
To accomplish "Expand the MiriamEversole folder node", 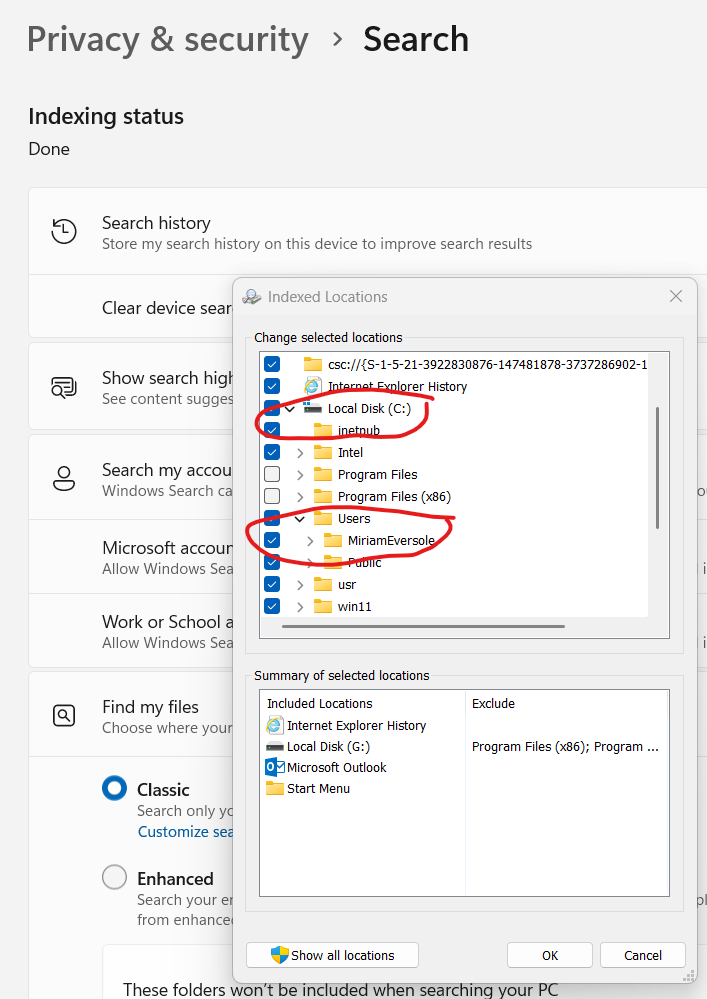I will point(310,540).
